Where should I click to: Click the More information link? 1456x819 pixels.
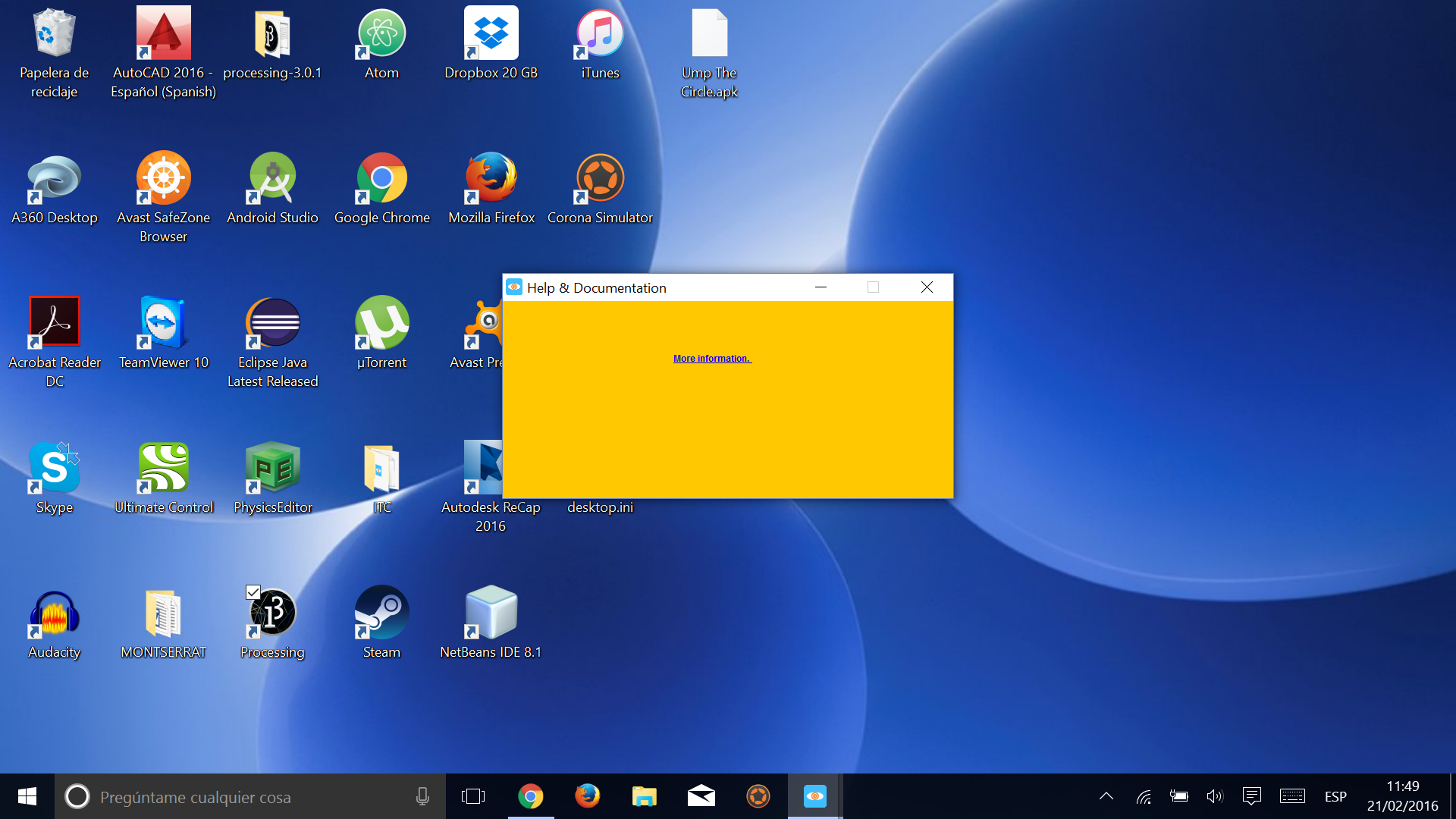[x=711, y=359]
